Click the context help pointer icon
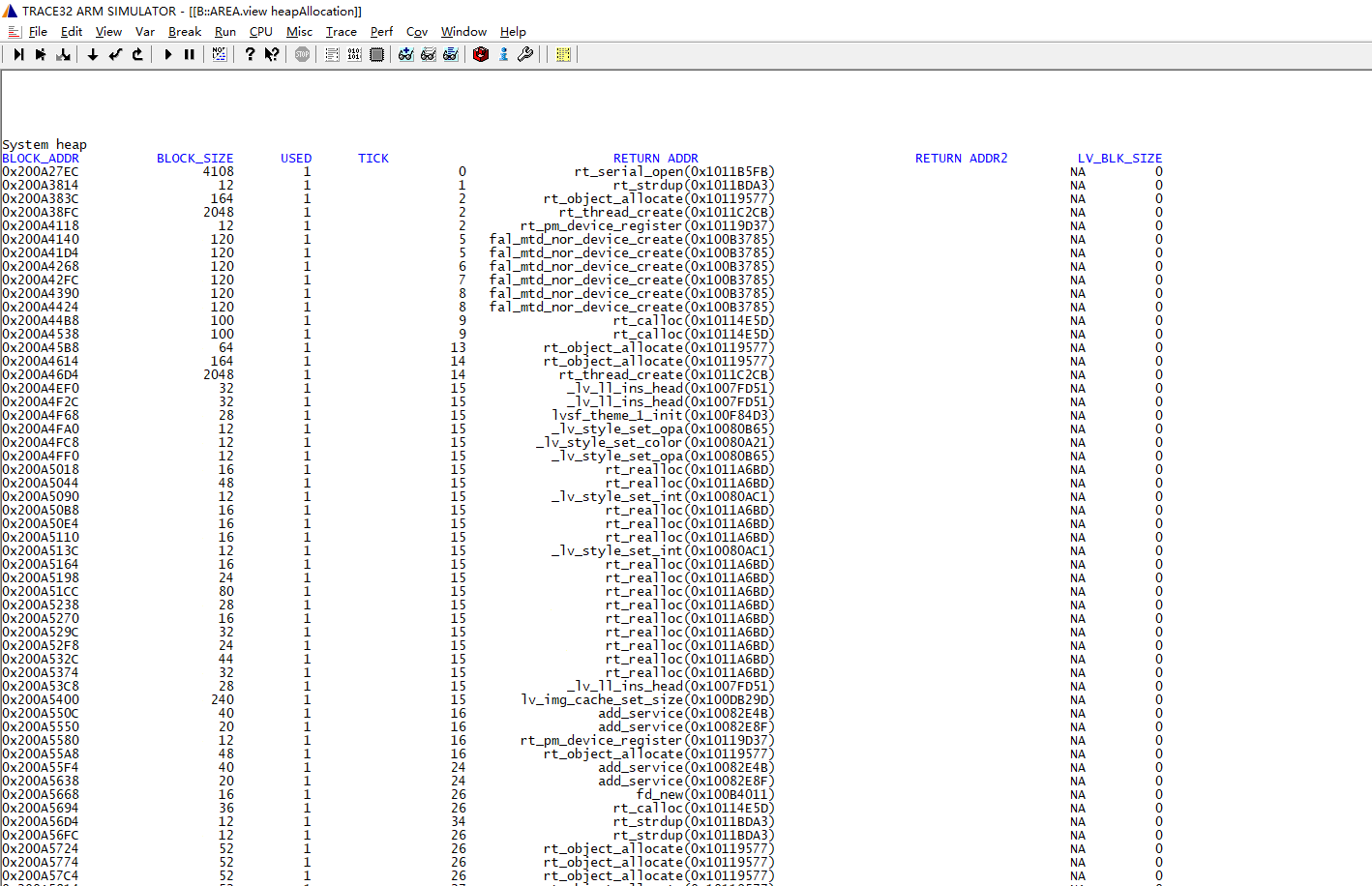The image size is (1372, 886). [x=272, y=55]
